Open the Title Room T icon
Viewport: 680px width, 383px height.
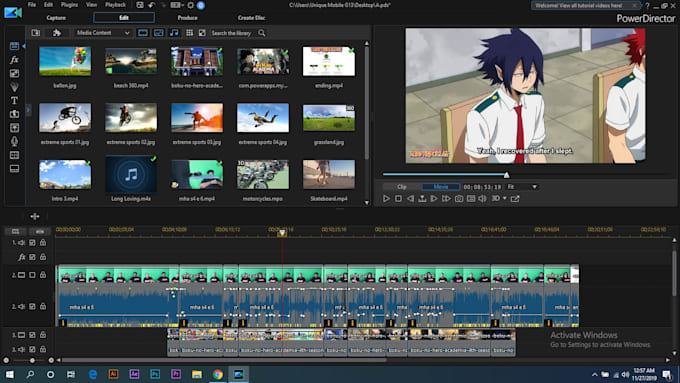coord(14,100)
